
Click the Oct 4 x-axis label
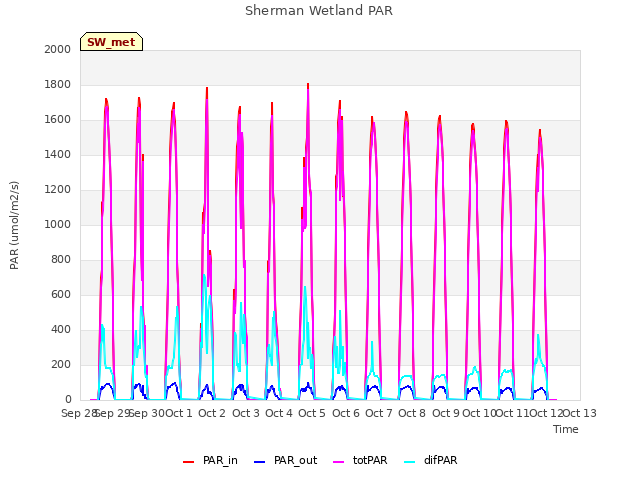pos(279,413)
